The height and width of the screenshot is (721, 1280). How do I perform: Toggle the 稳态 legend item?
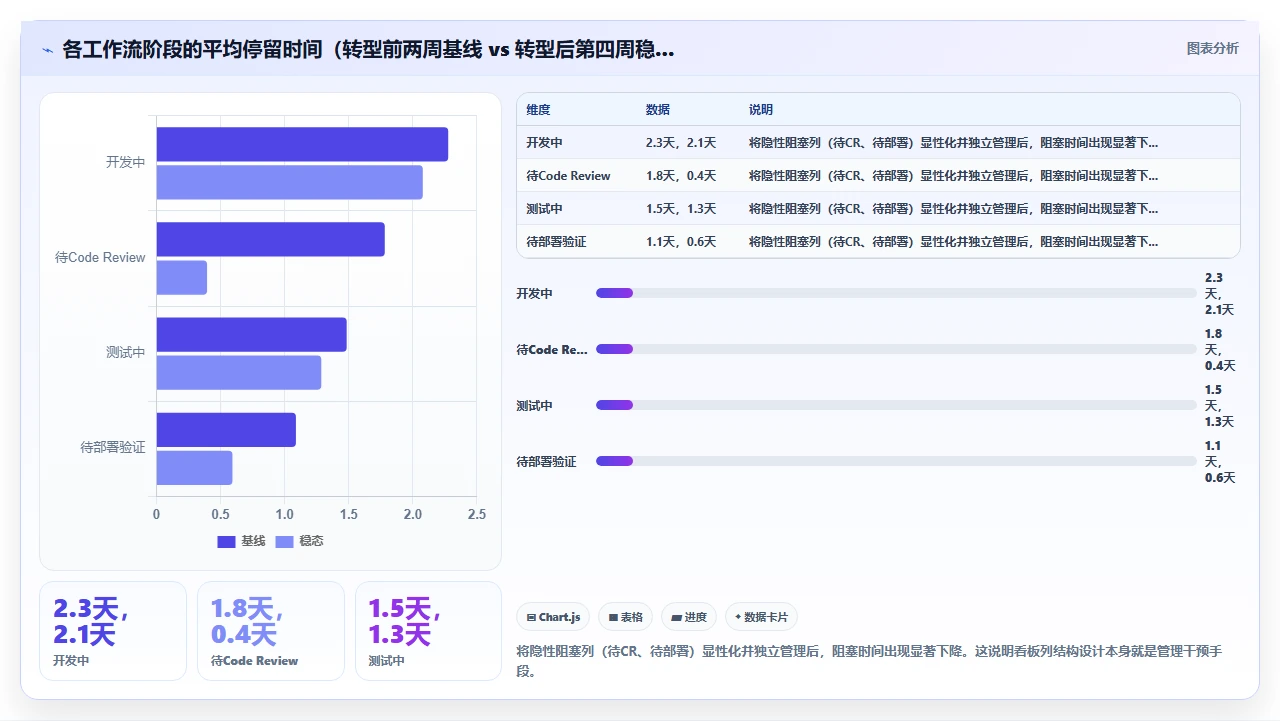click(299, 541)
